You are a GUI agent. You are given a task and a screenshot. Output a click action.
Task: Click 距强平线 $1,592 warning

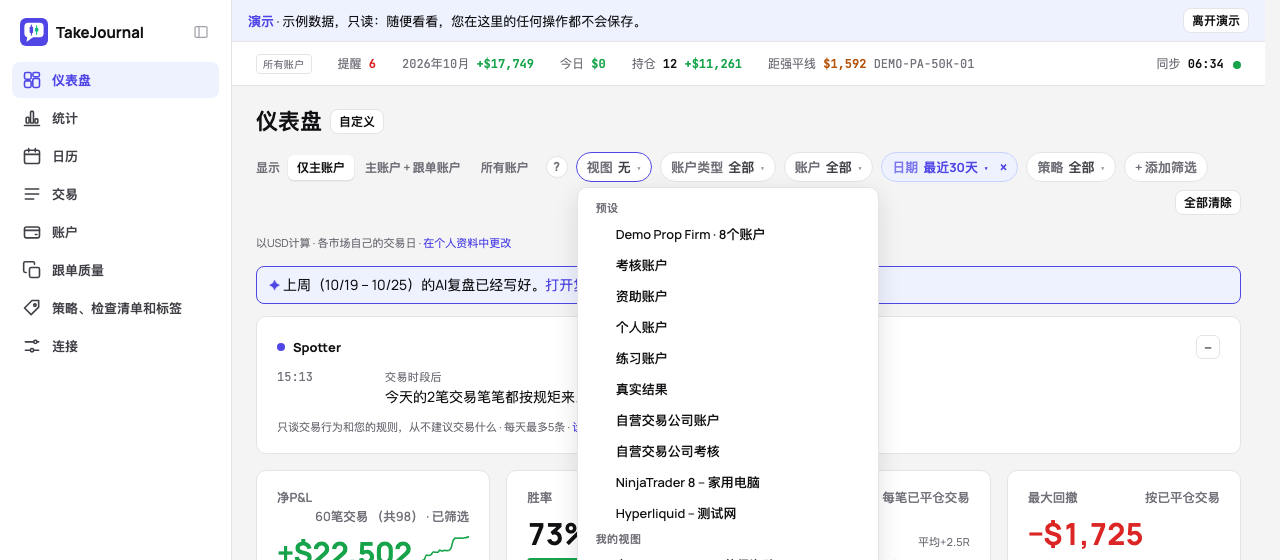tap(871, 64)
